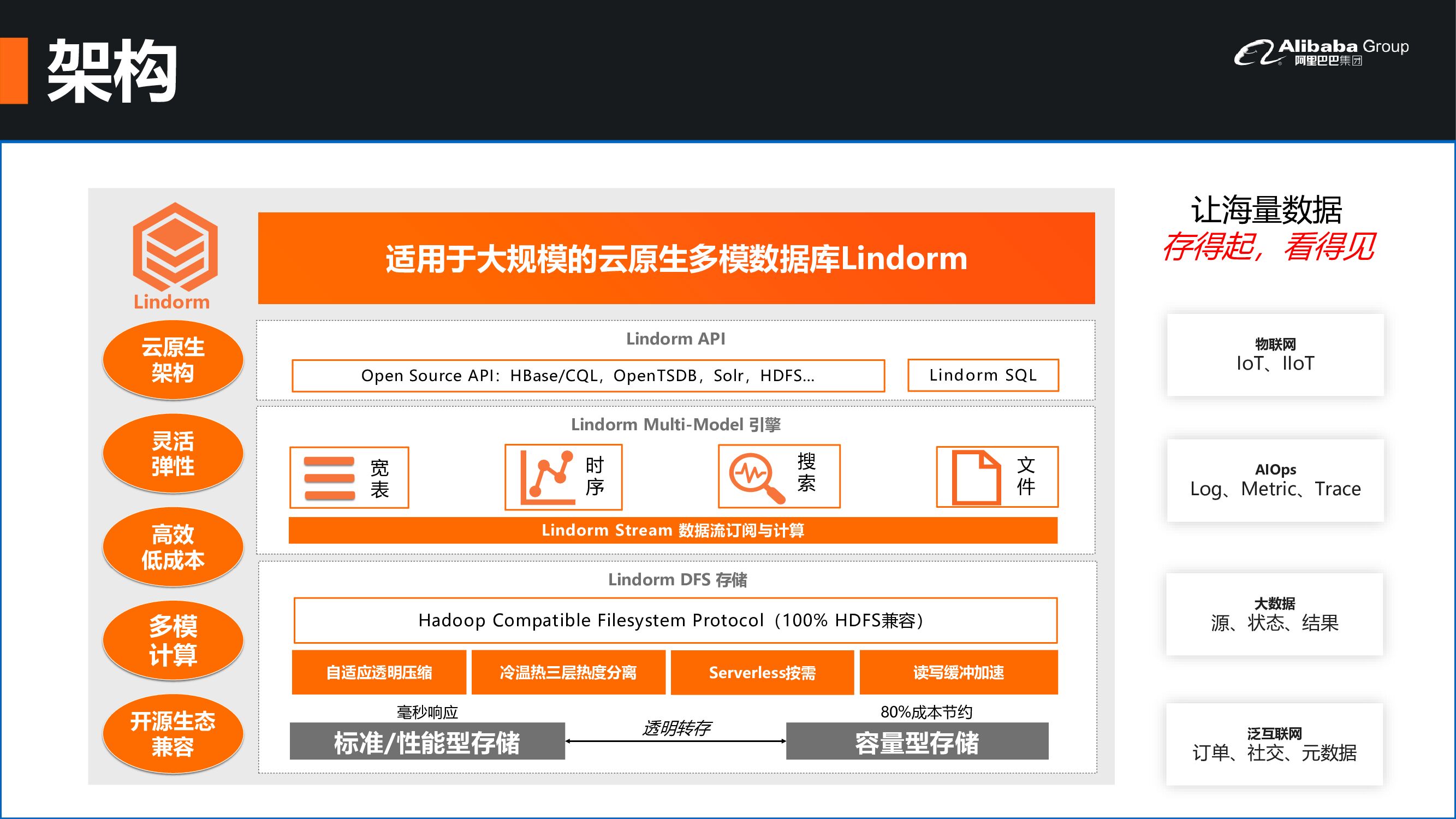Click the 开源生态兼容 oval
The height and width of the screenshot is (819, 1456).
173,734
